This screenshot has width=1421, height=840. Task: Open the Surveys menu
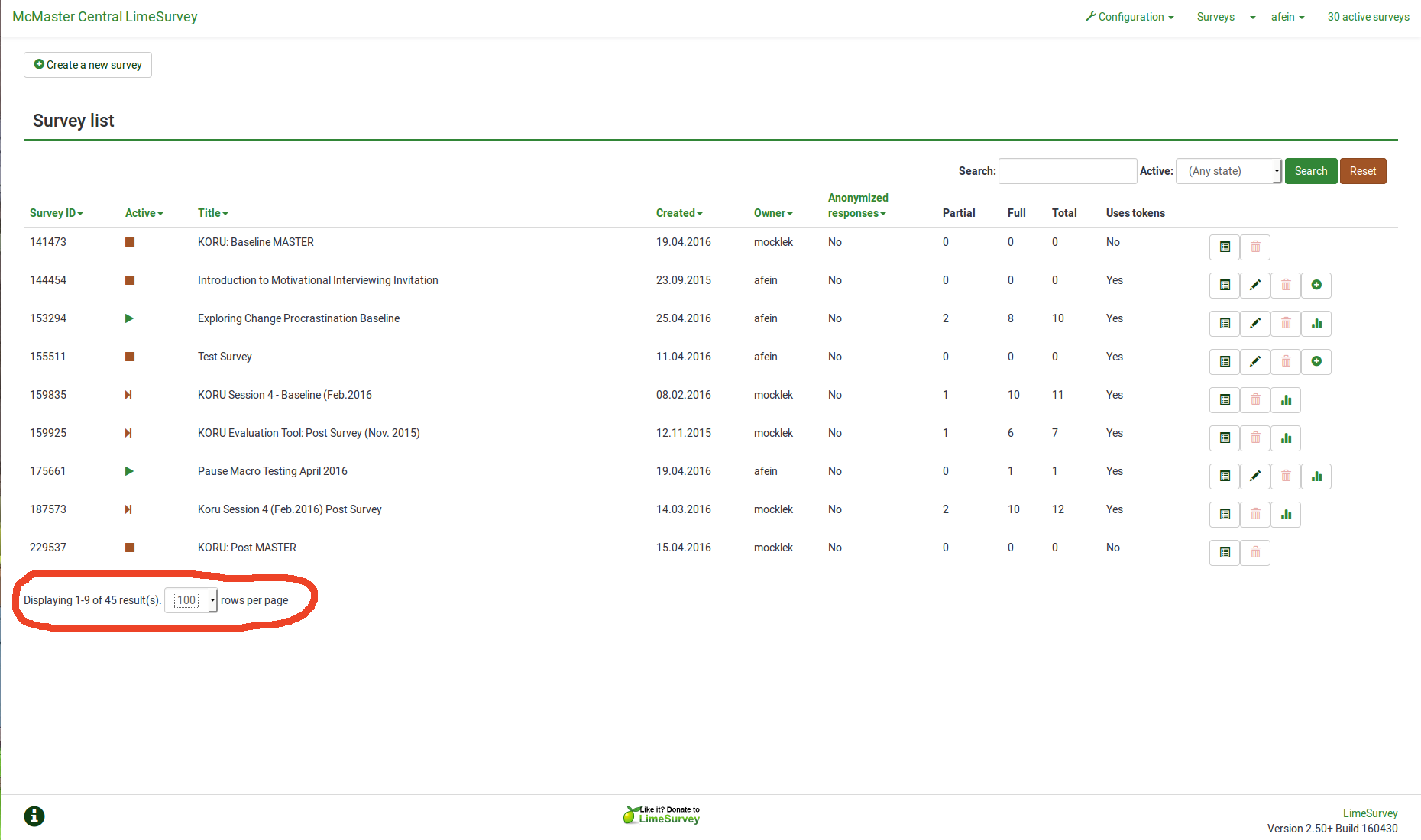click(x=1215, y=17)
